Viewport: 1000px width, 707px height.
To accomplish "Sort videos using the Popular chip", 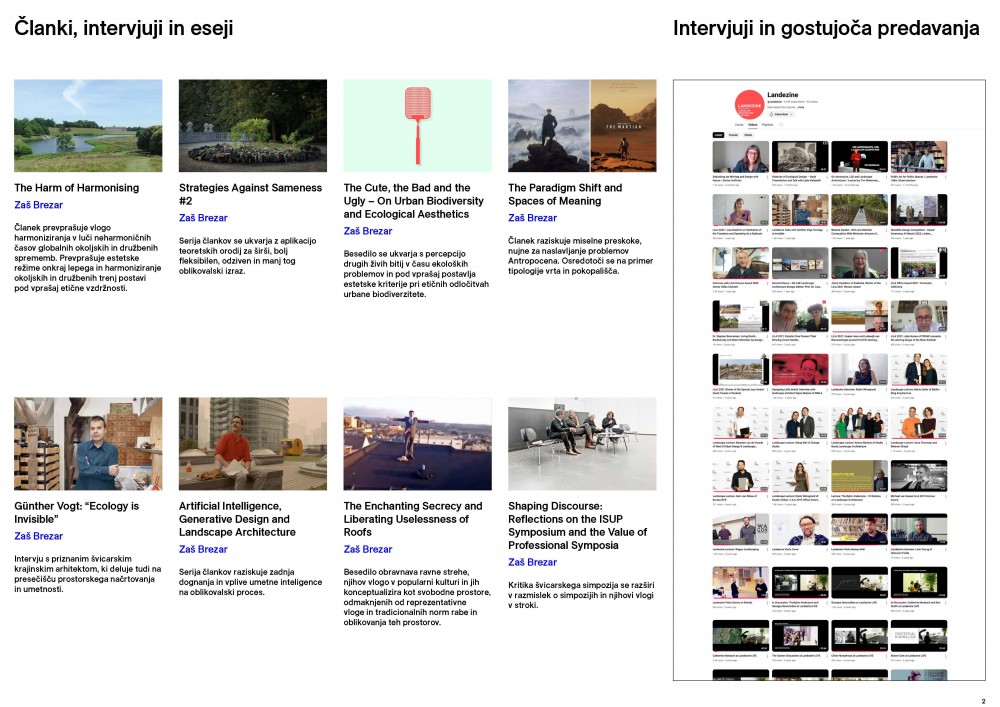I will pos(733,134).
